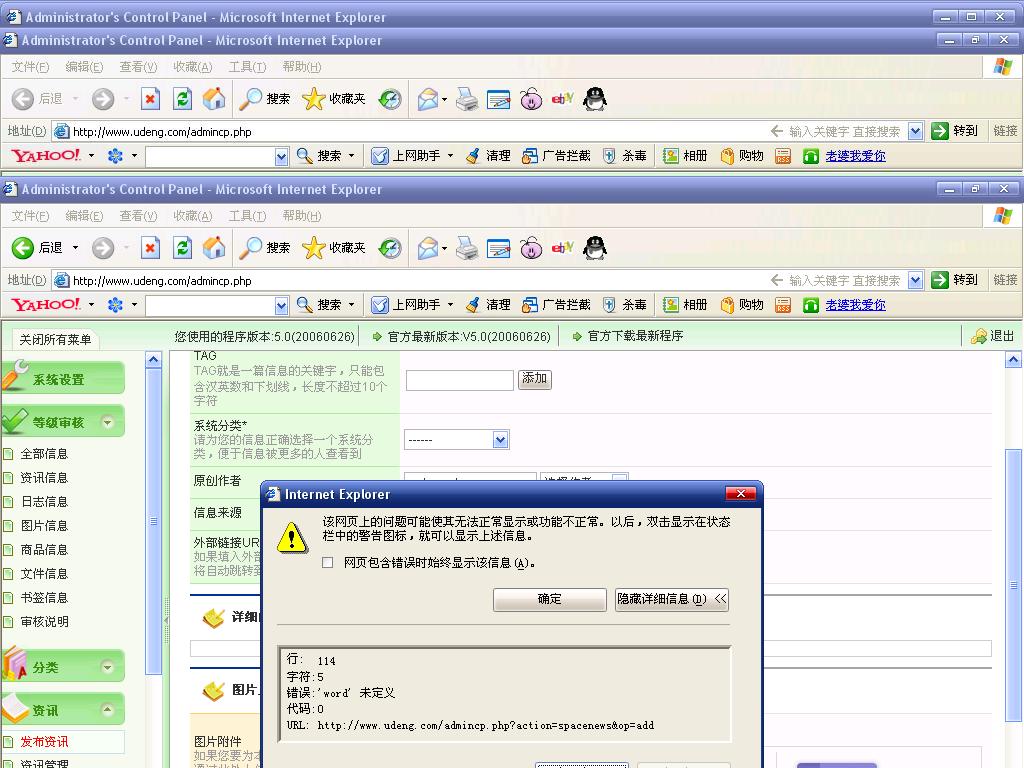Image resolution: width=1024 pixels, height=768 pixels.
Task: Enable the 网页包含错误时始终显示该信息 checkbox
Action: 328,562
